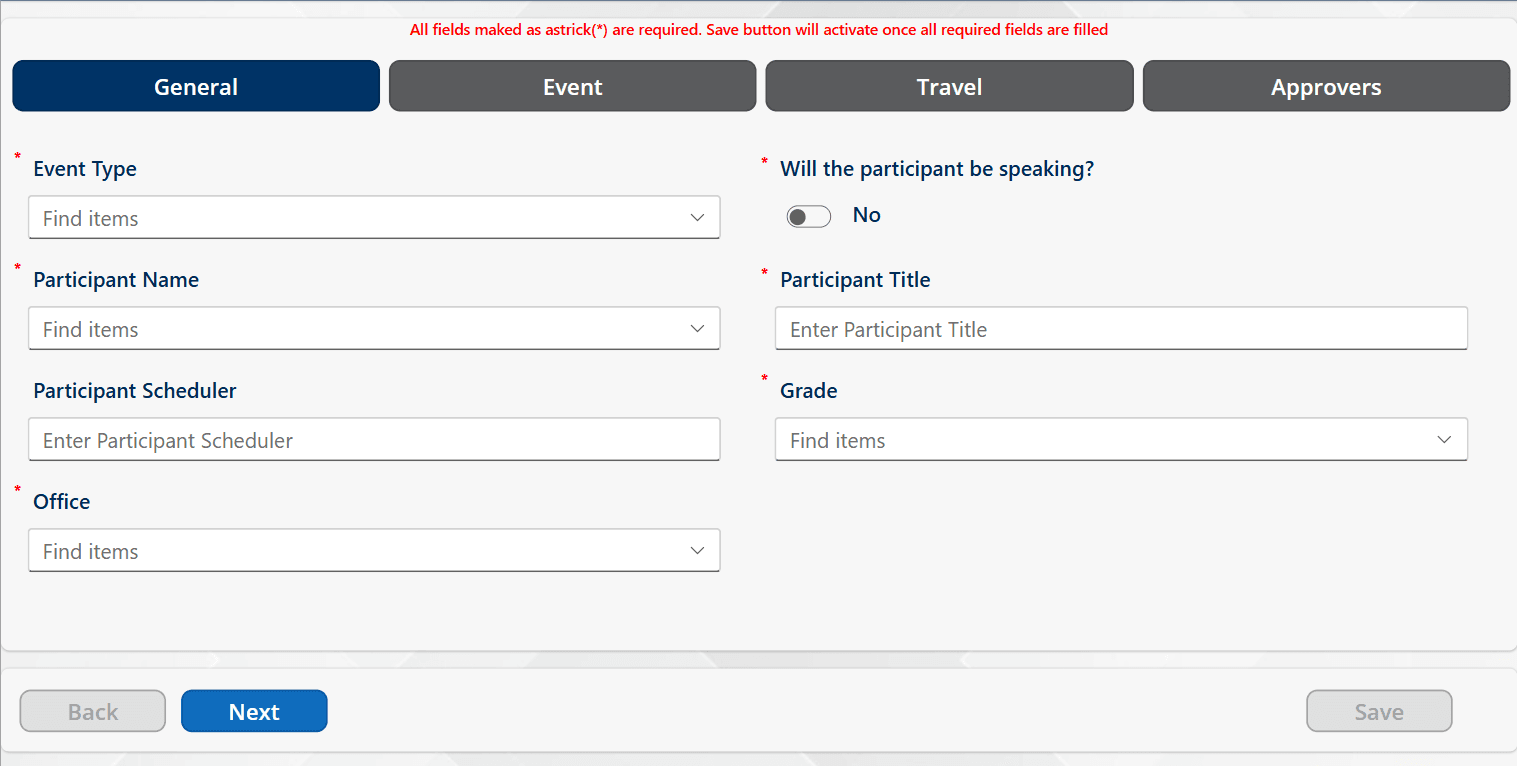Open the Event Type dropdown chevron

point(697,218)
